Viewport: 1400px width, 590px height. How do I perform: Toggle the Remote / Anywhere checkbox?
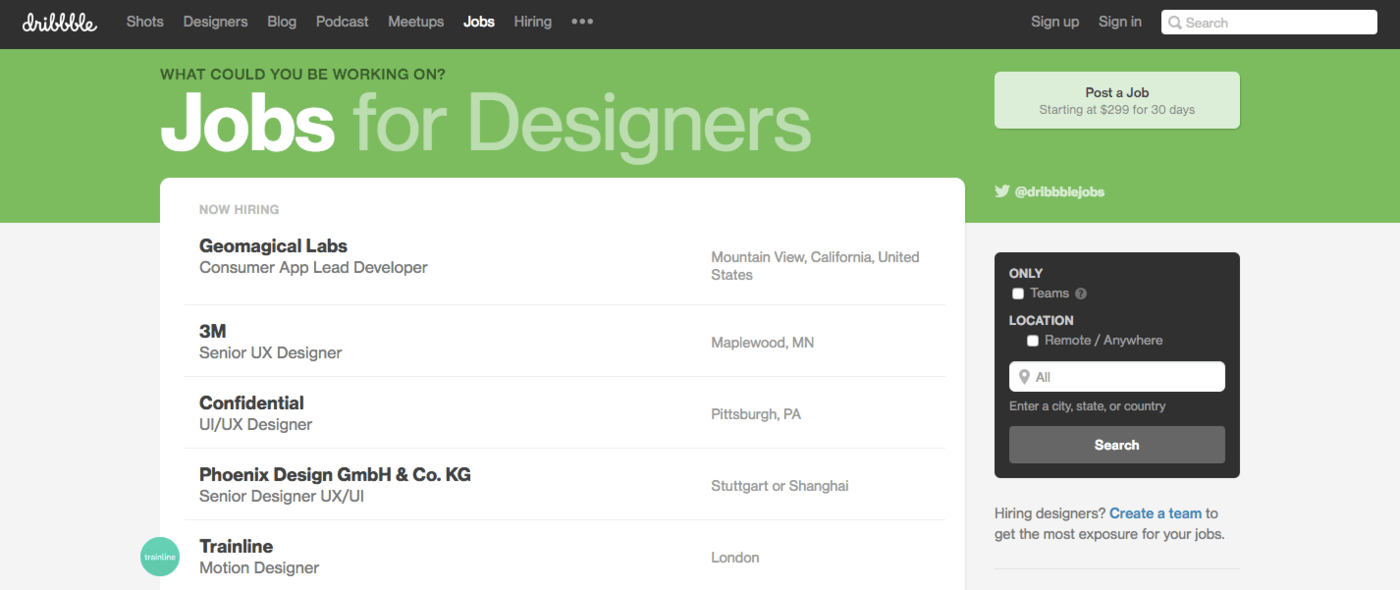coord(1033,341)
